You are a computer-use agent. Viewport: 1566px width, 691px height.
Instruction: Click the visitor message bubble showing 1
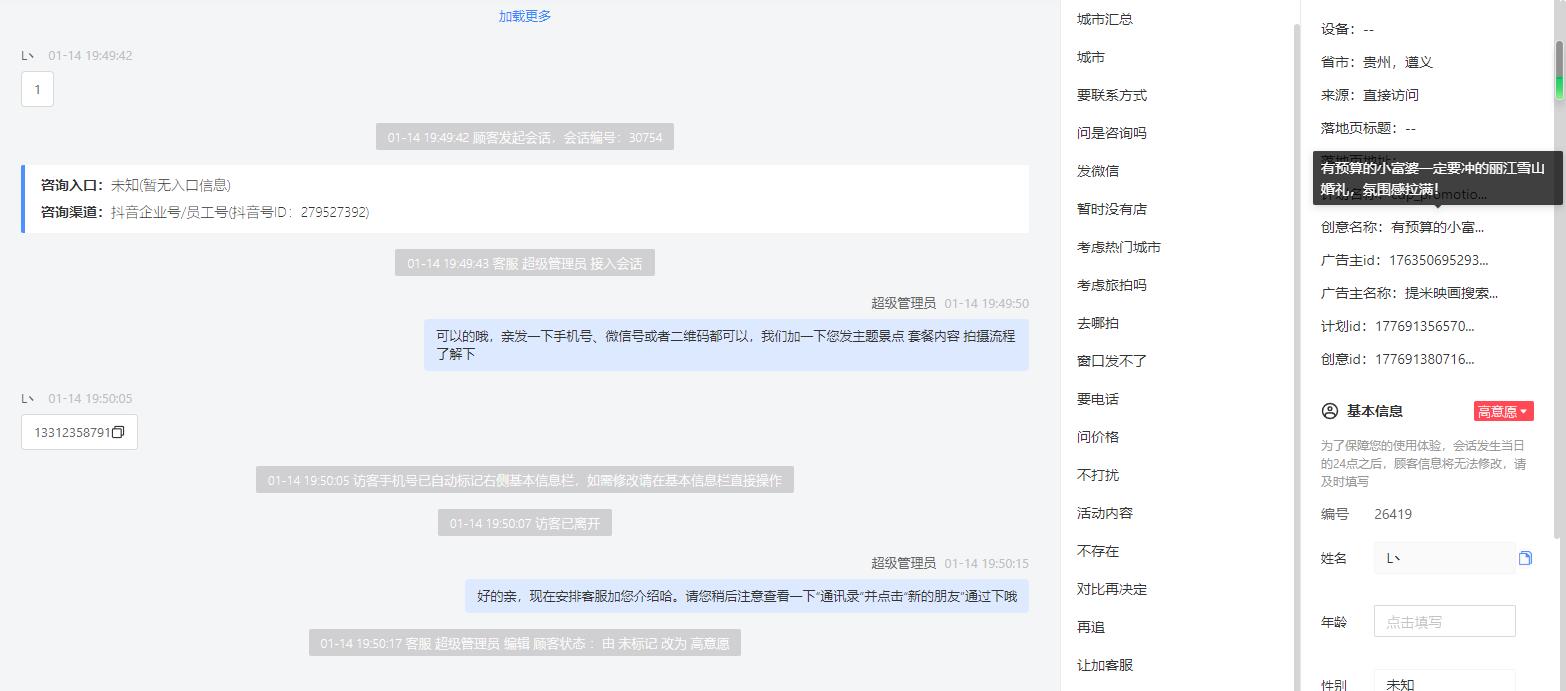point(37,89)
